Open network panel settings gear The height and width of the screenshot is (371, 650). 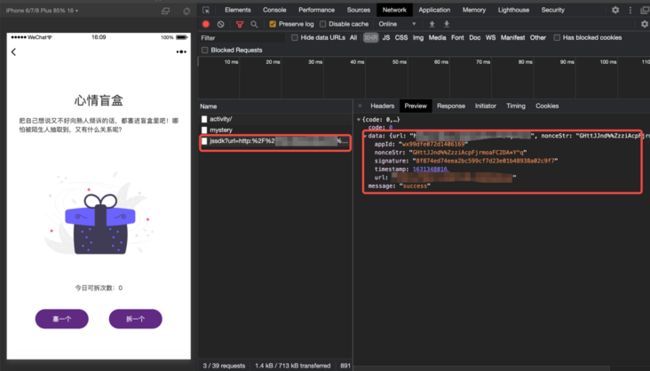645,24
